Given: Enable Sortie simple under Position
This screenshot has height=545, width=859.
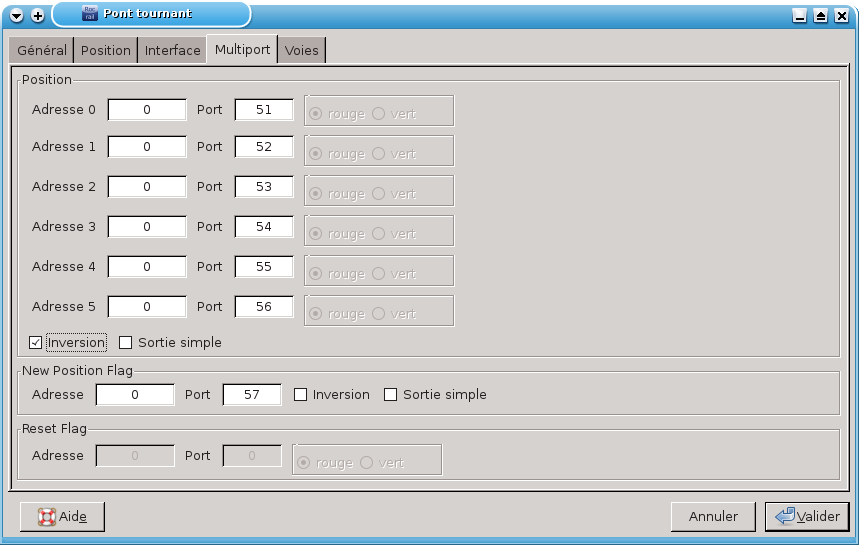Looking at the screenshot, I should [126, 343].
